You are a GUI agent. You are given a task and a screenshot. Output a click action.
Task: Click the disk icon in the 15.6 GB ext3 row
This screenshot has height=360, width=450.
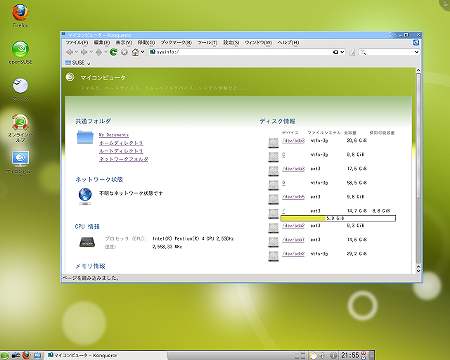coord(273,241)
